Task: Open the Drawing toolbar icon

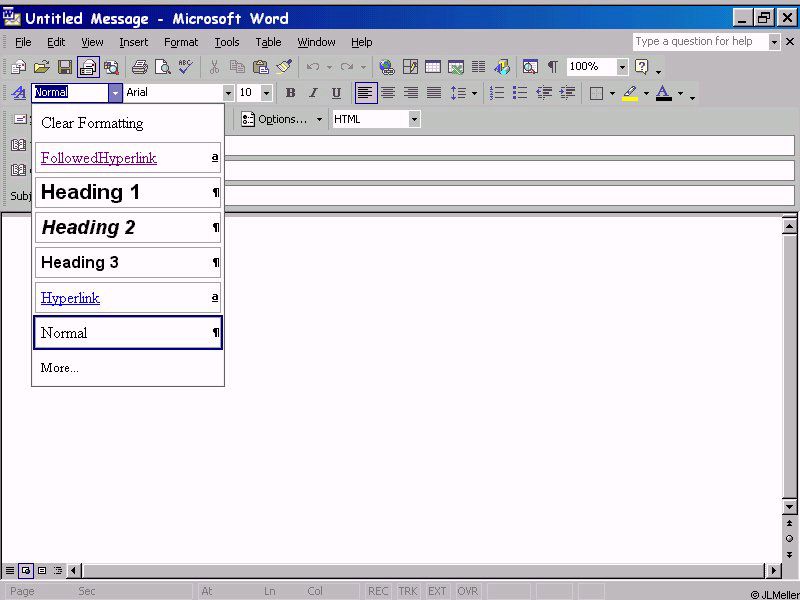Action: pos(502,67)
